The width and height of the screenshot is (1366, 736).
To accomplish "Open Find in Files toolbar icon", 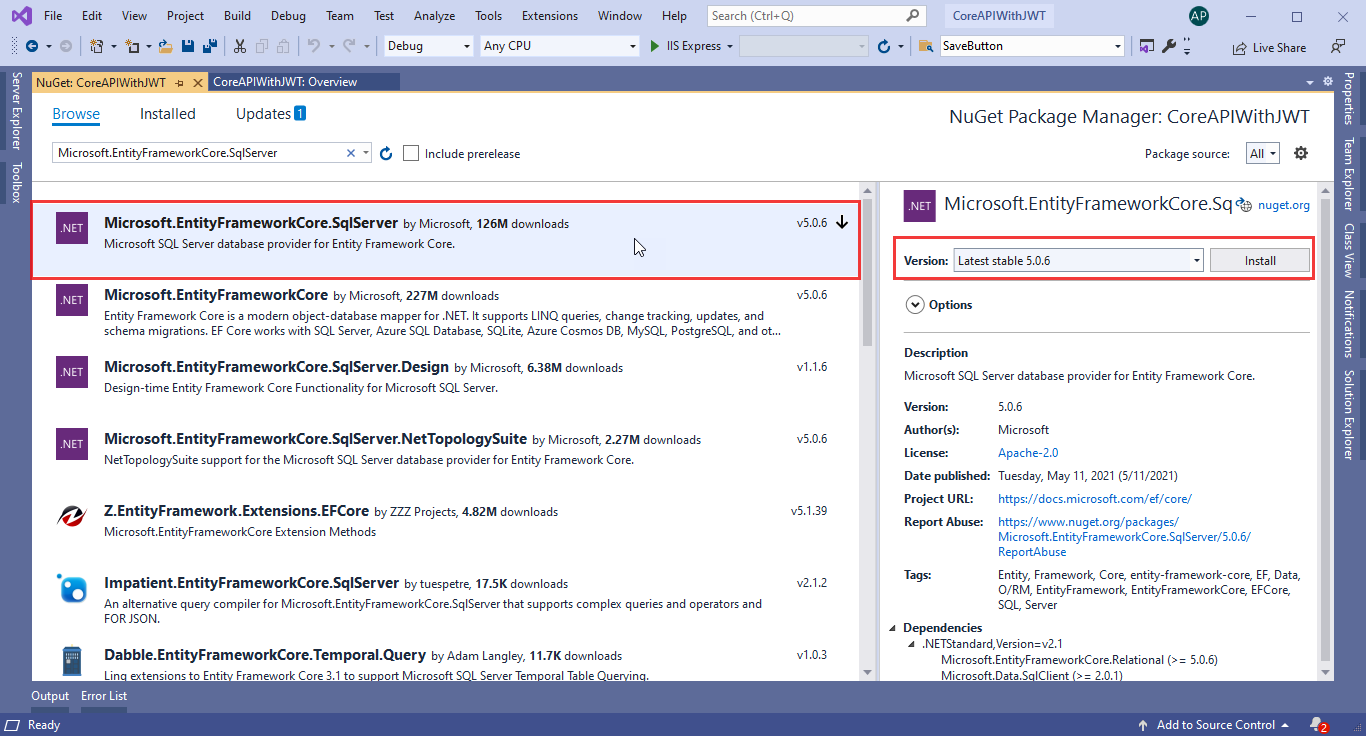I will [926, 46].
